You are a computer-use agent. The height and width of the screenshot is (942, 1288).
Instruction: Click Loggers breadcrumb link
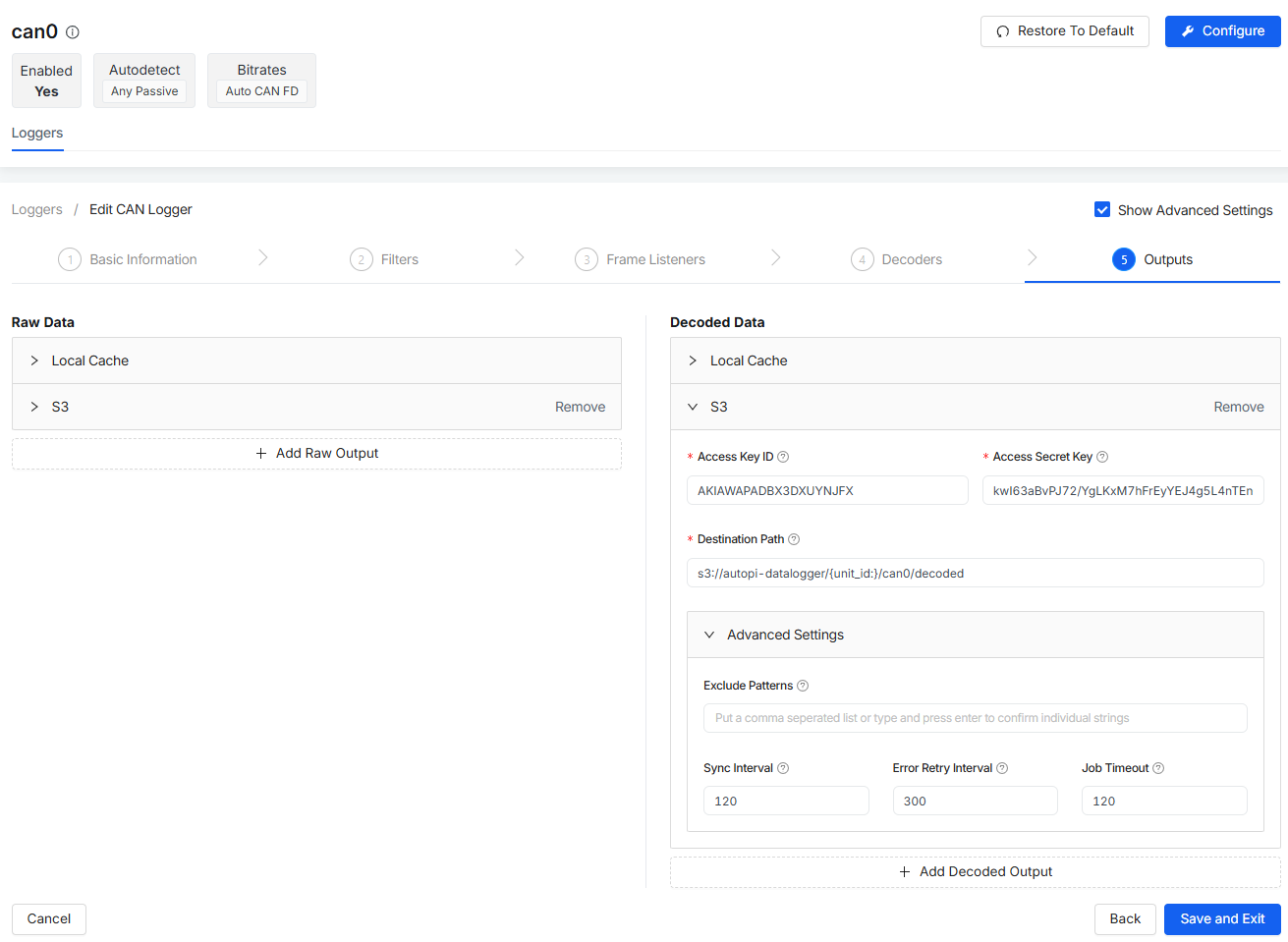(x=37, y=209)
